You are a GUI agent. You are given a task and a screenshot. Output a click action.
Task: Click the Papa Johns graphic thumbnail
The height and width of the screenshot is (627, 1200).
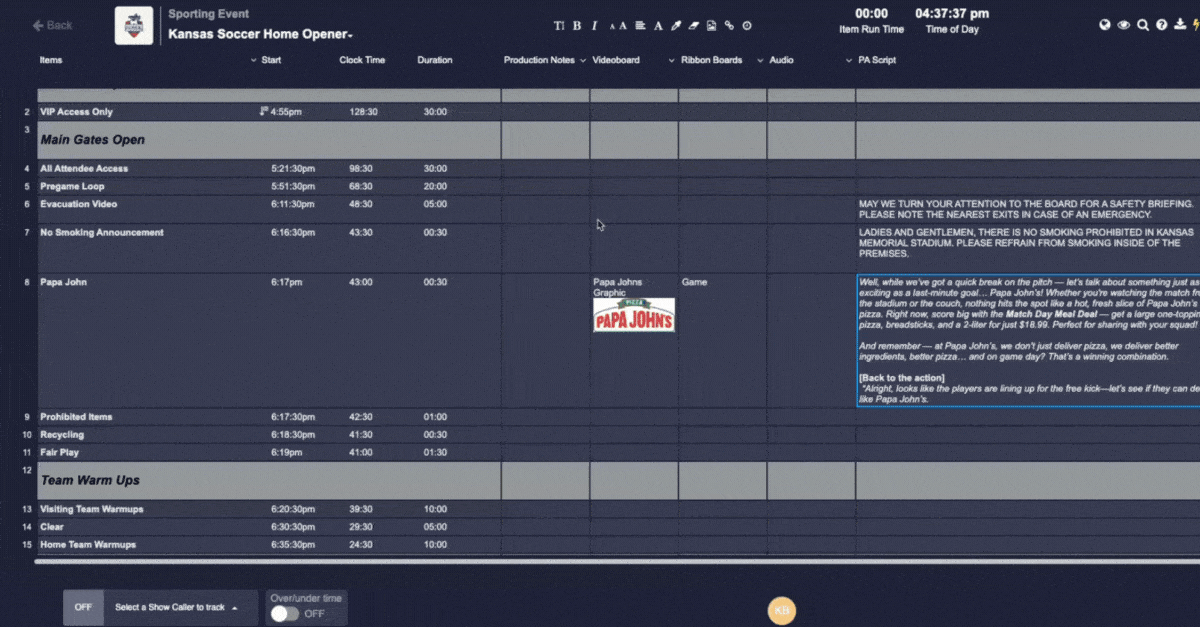pos(633,314)
